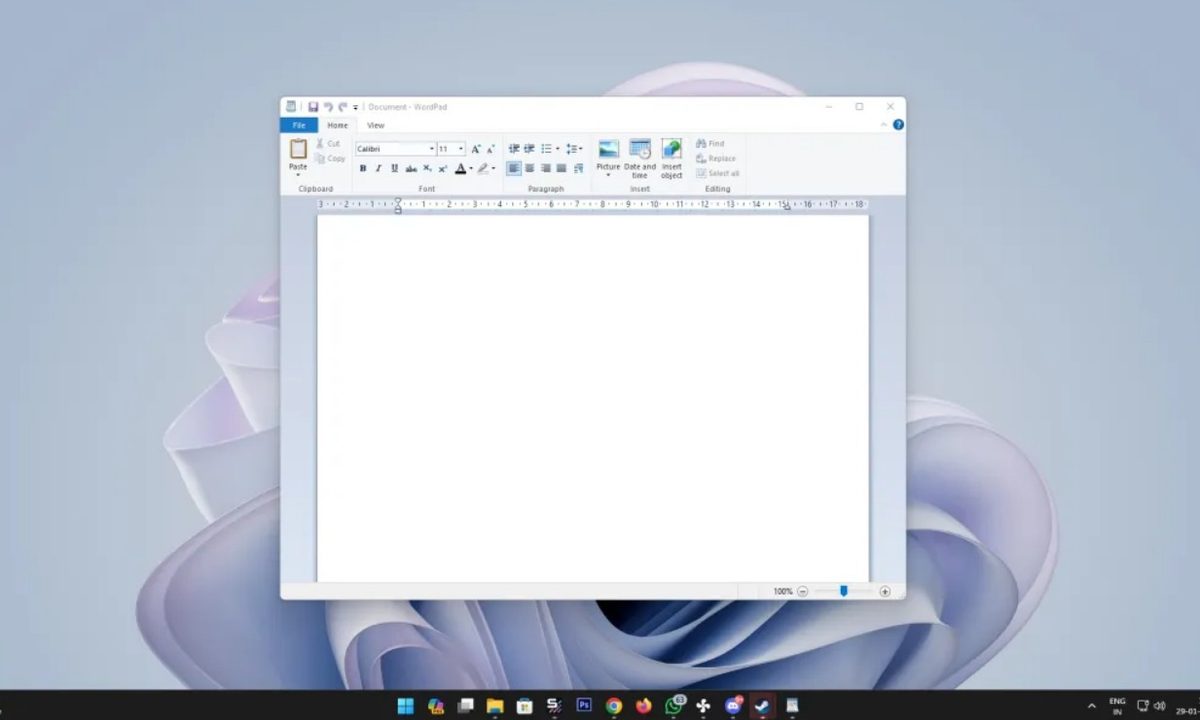1200x720 pixels.
Task: Open the font size dropdown
Action: 461,149
